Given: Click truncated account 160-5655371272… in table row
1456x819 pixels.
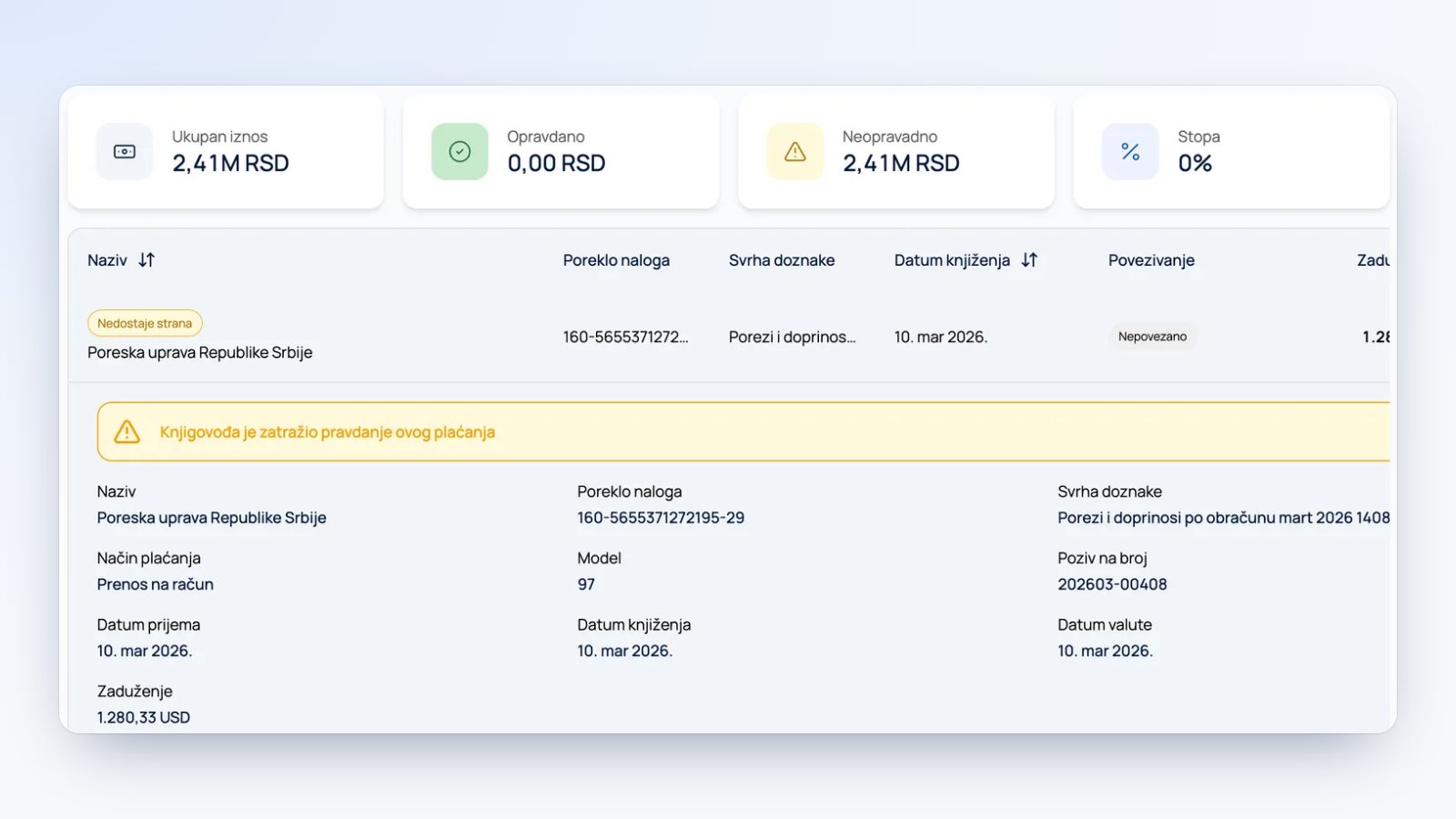Looking at the screenshot, I should (625, 337).
